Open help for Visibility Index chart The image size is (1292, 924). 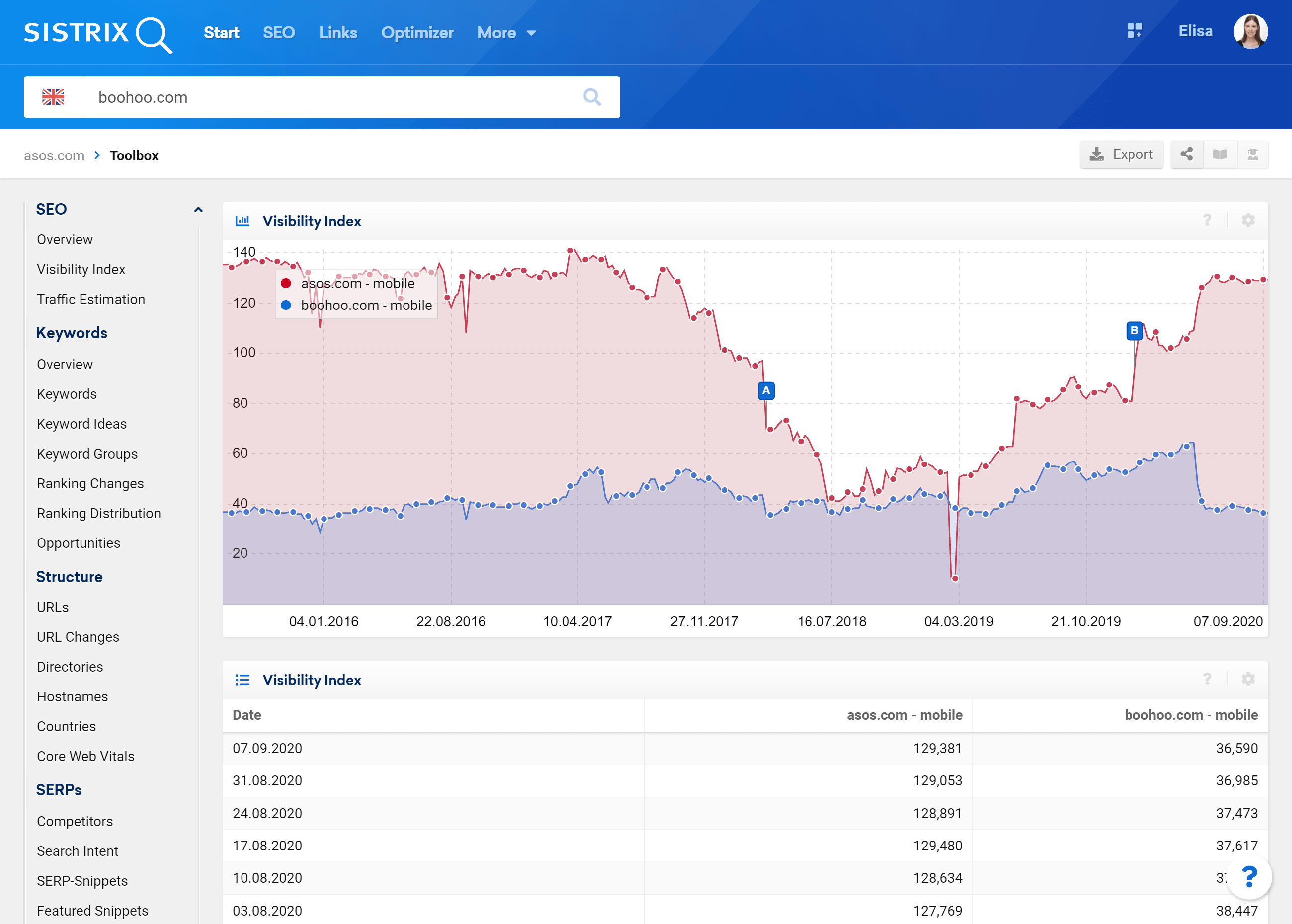click(x=1207, y=220)
